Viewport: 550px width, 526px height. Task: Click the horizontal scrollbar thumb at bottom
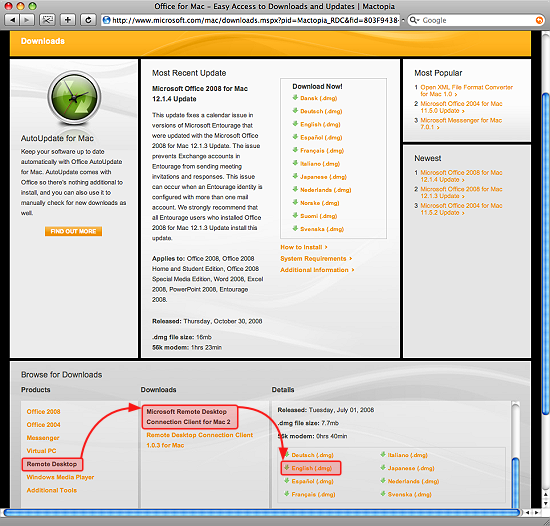point(261,513)
